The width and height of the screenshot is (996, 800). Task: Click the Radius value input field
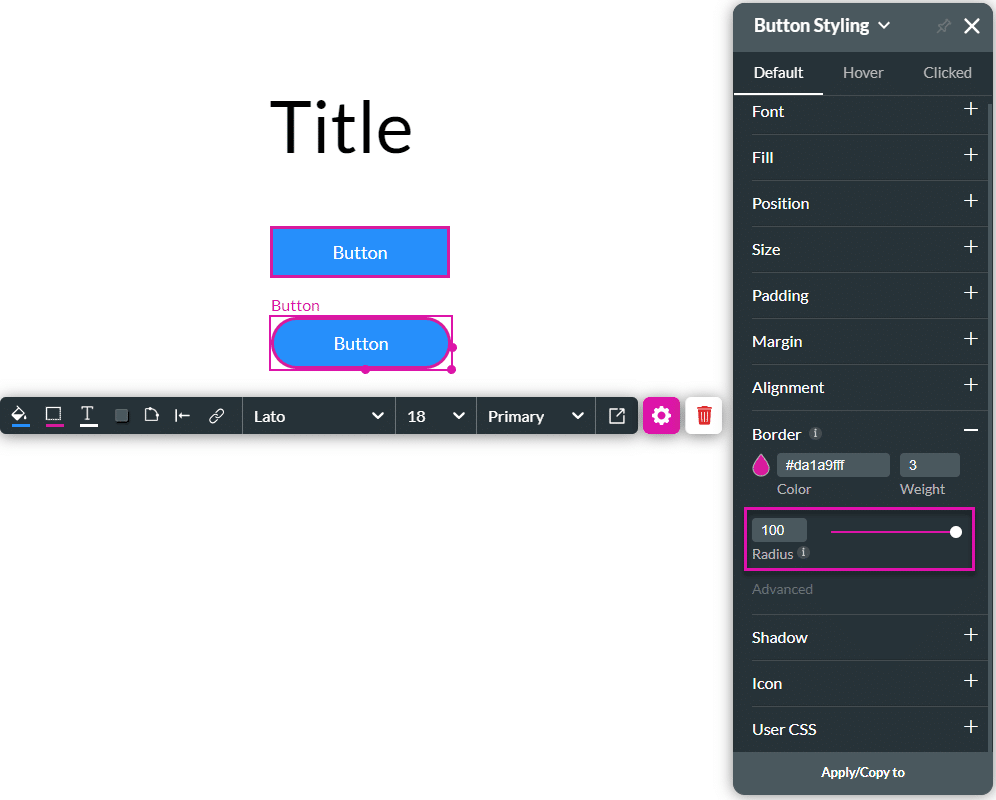coord(779,530)
